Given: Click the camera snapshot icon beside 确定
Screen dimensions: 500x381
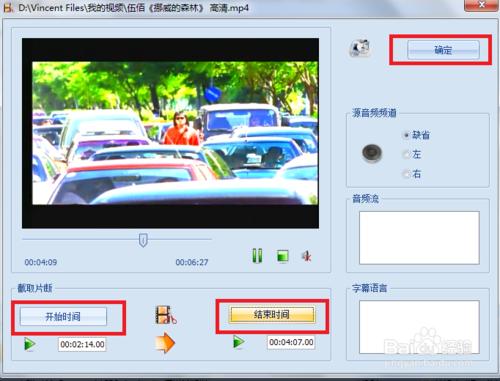Looking at the screenshot, I should pos(360,48).
